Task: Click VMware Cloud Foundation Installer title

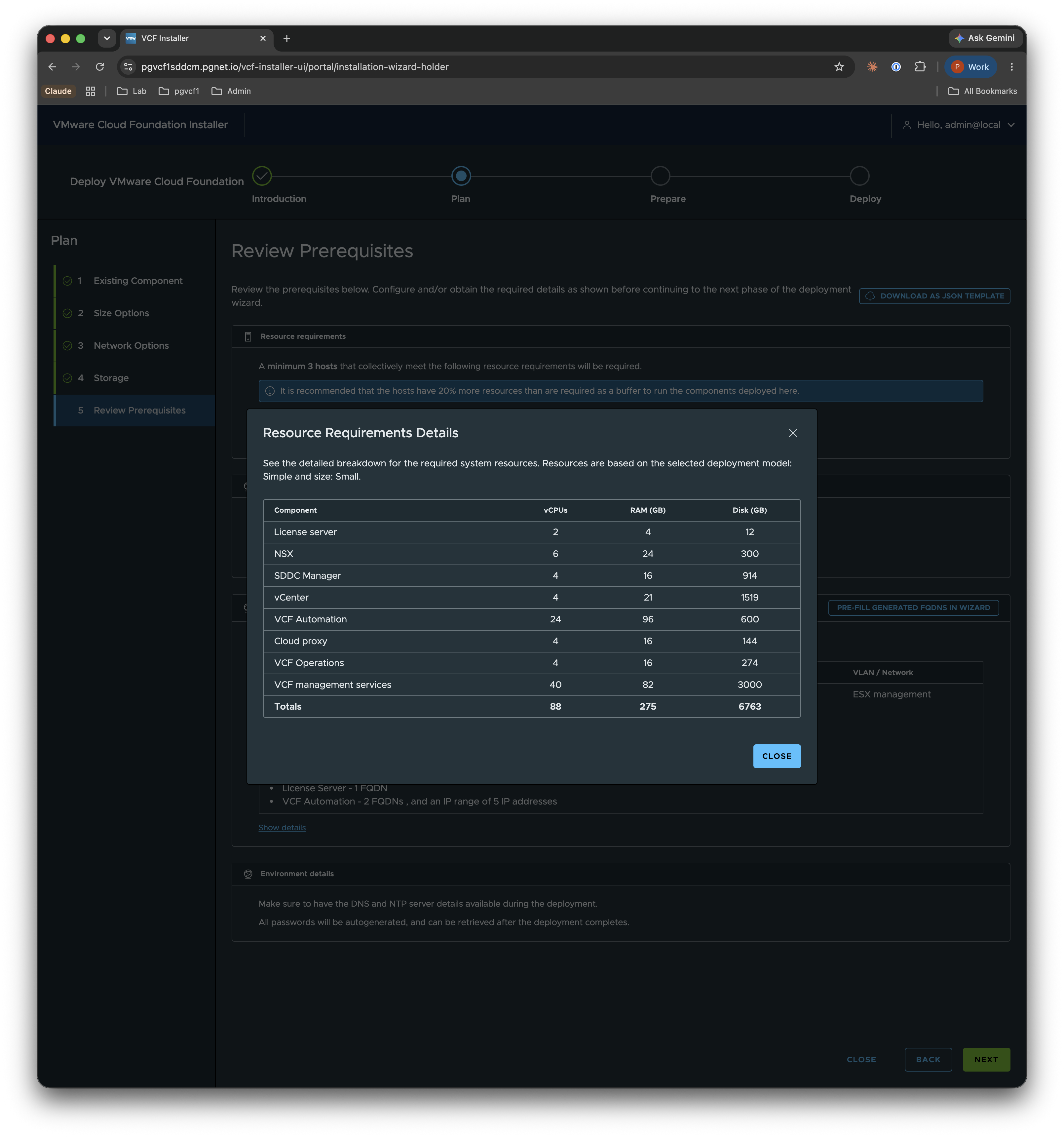Action: (x=140, y=125)
